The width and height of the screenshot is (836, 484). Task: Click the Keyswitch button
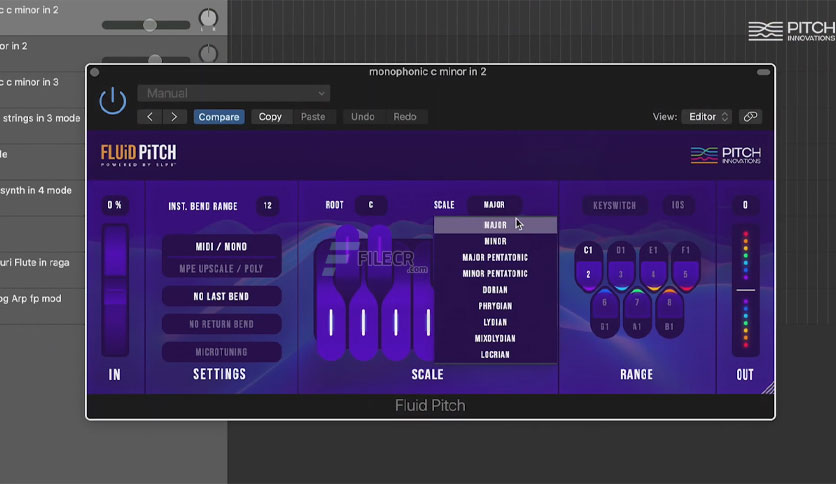[x=614, y=205]
